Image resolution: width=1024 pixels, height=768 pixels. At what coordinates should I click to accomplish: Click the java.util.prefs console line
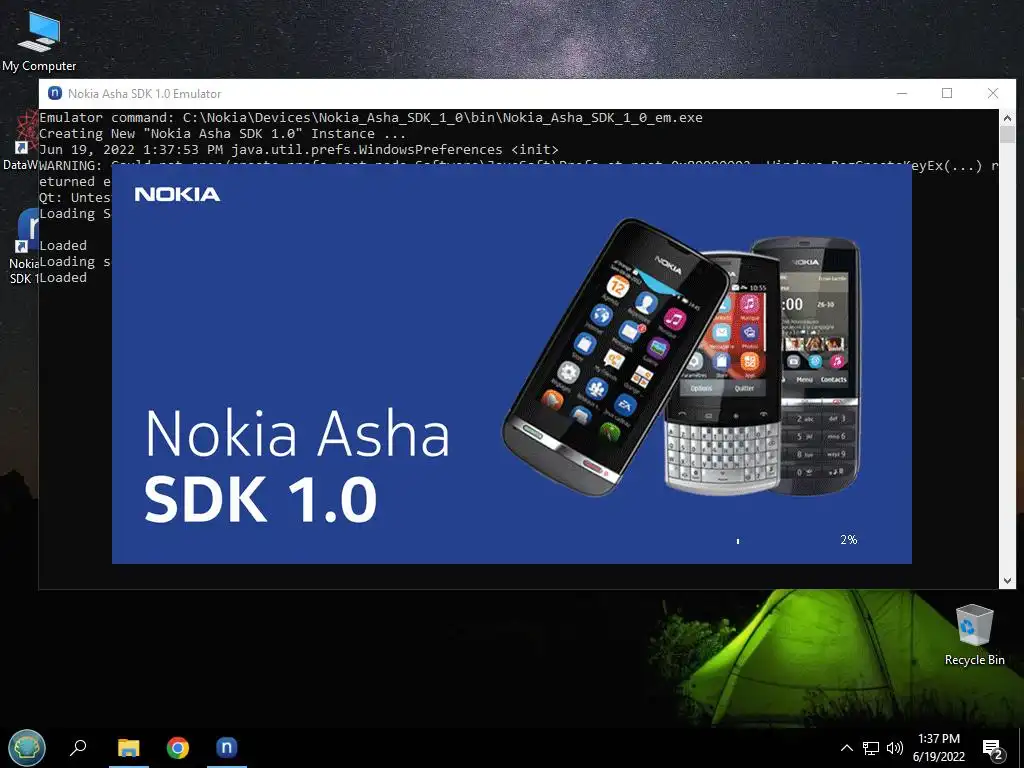tap(298, 150)
